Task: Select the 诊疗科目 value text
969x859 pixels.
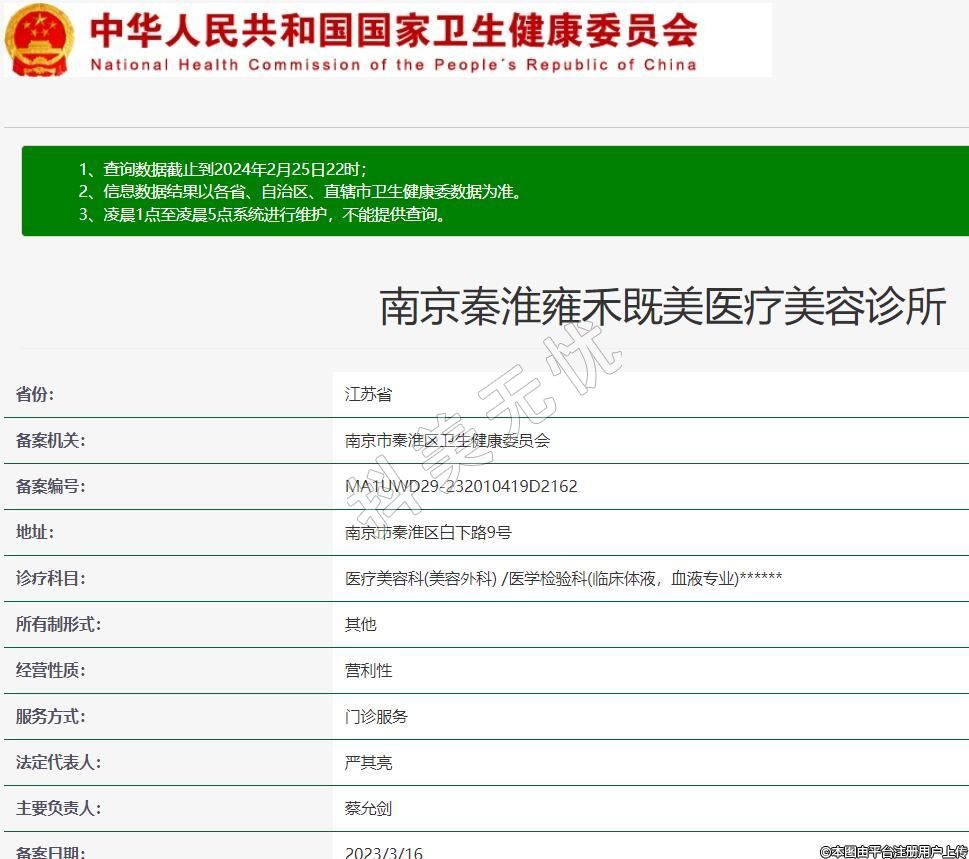Action: 563,578
